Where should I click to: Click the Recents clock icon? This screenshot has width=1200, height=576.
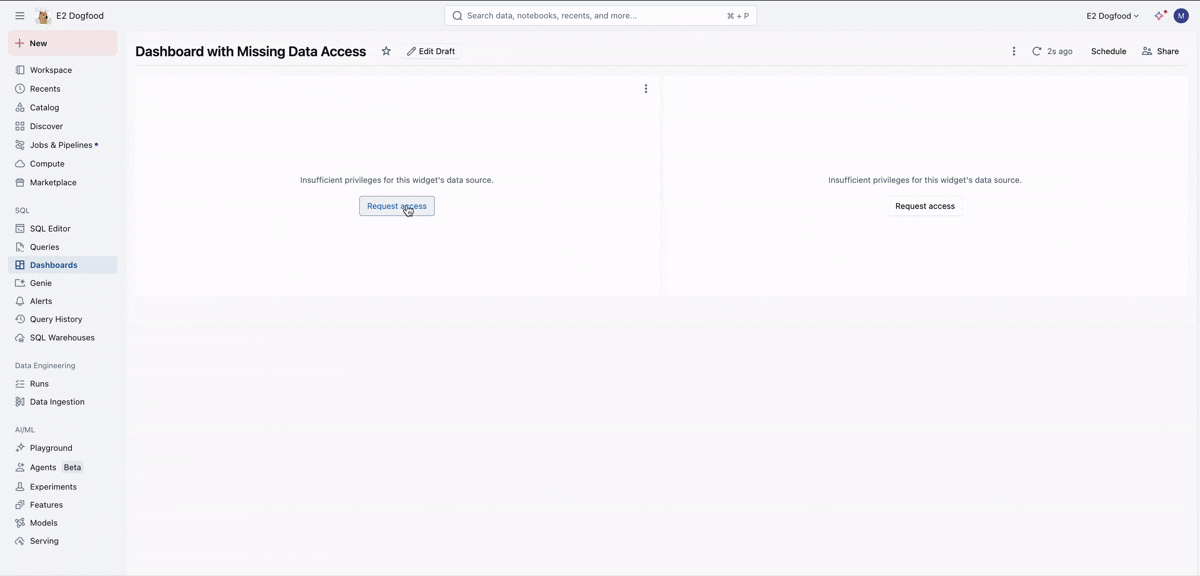20,89
